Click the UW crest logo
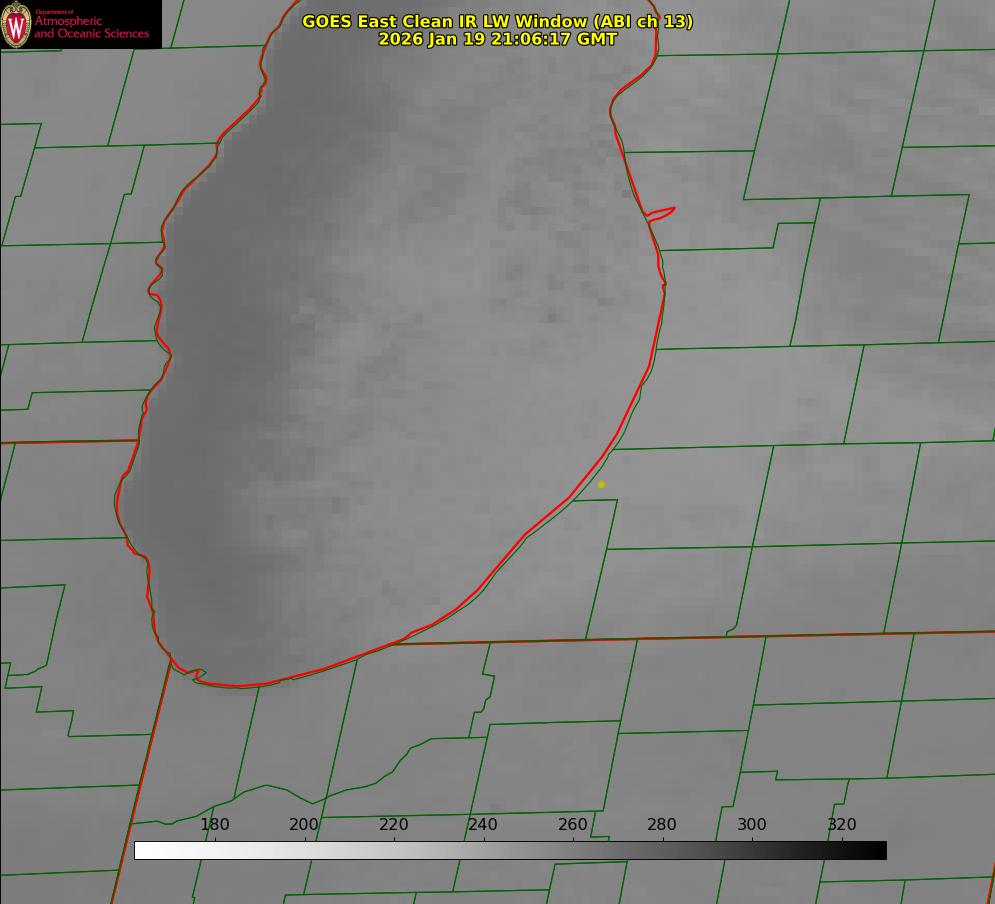Image resolution: width=995 pixels, height=904 pixels. pyautogui.click(x=16, y=25)
